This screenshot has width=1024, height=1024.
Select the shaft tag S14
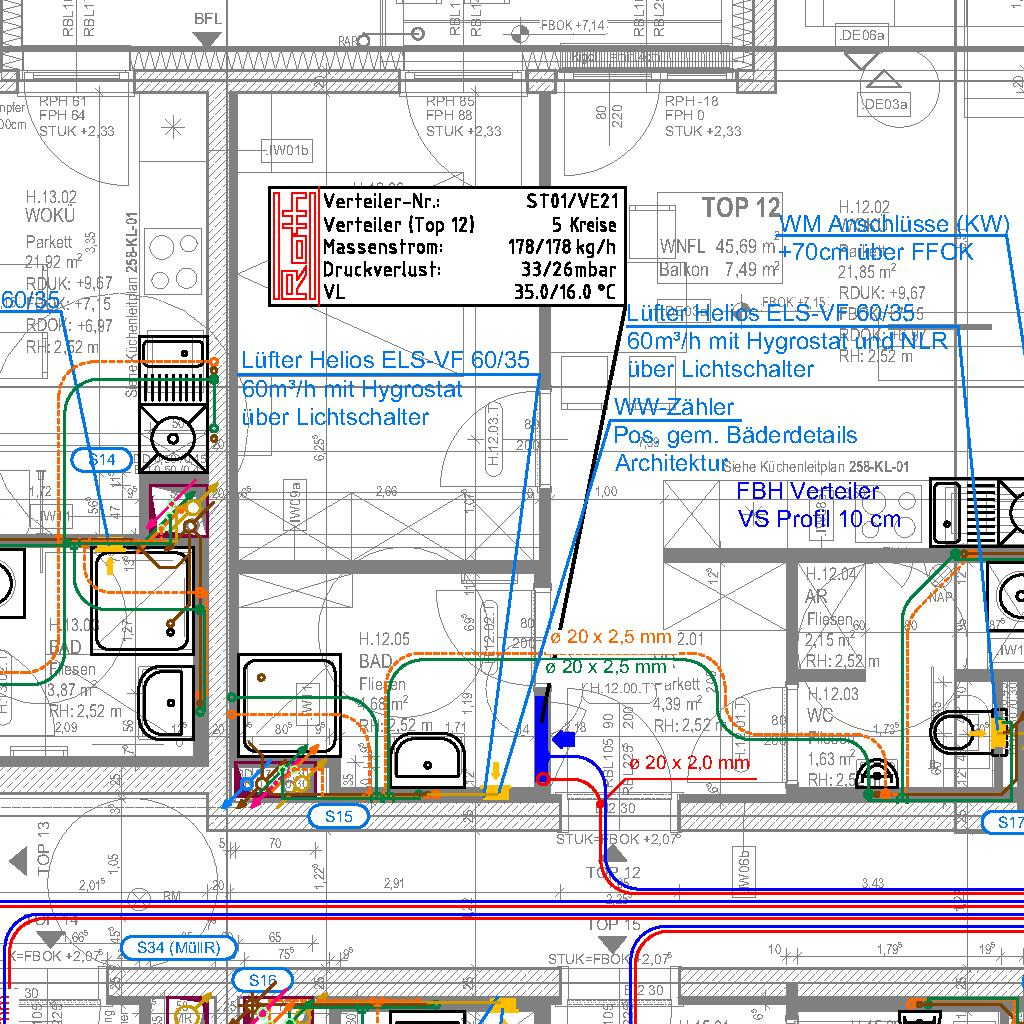pos(103,460)
